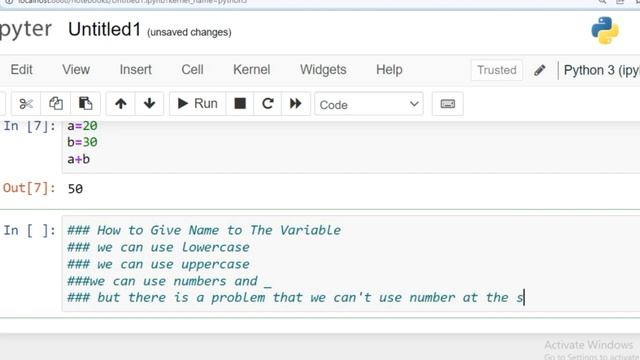Run the current cell
640x360 pixels.
pyautogui.click(x=198, y=104)
